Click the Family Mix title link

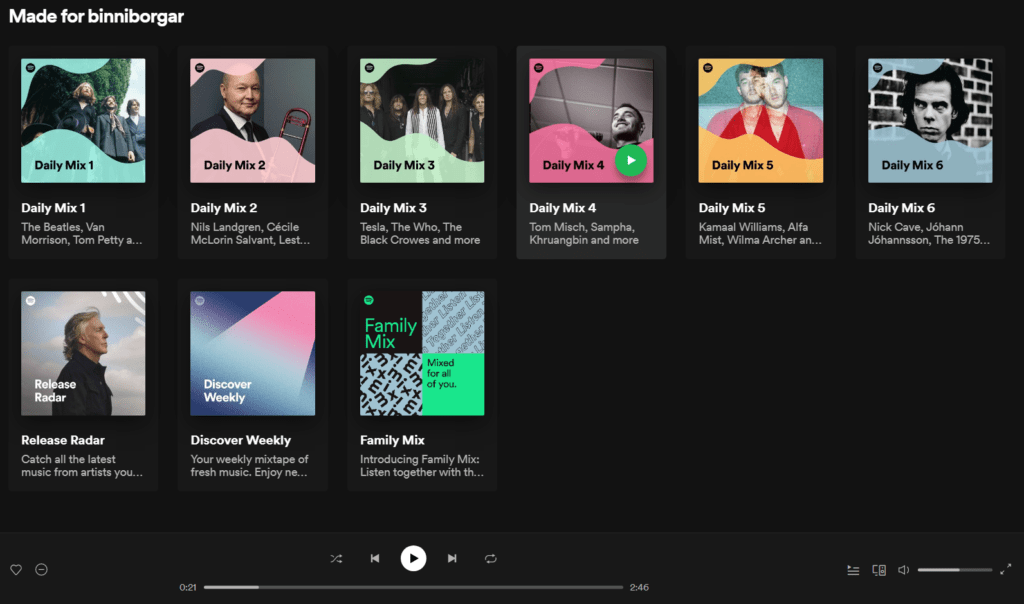[x=392, y=440]
